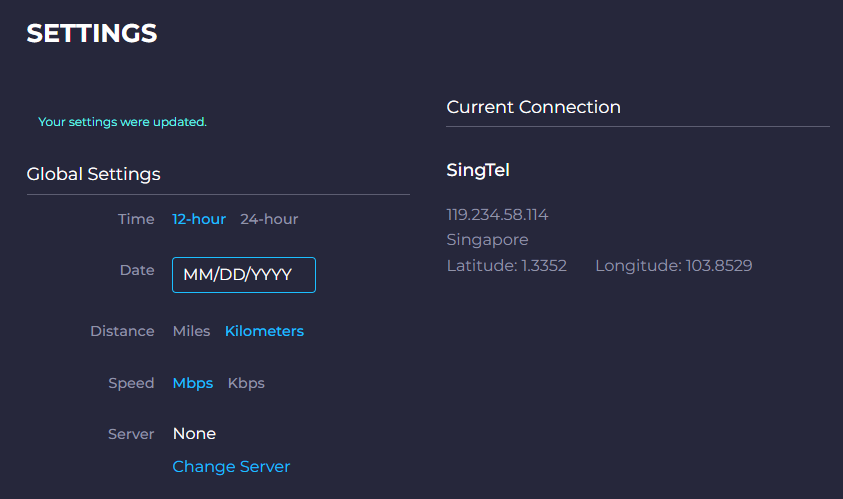Click the Latitude value
843x499 pixels.
pyautogui.click(x=506, y=266)
